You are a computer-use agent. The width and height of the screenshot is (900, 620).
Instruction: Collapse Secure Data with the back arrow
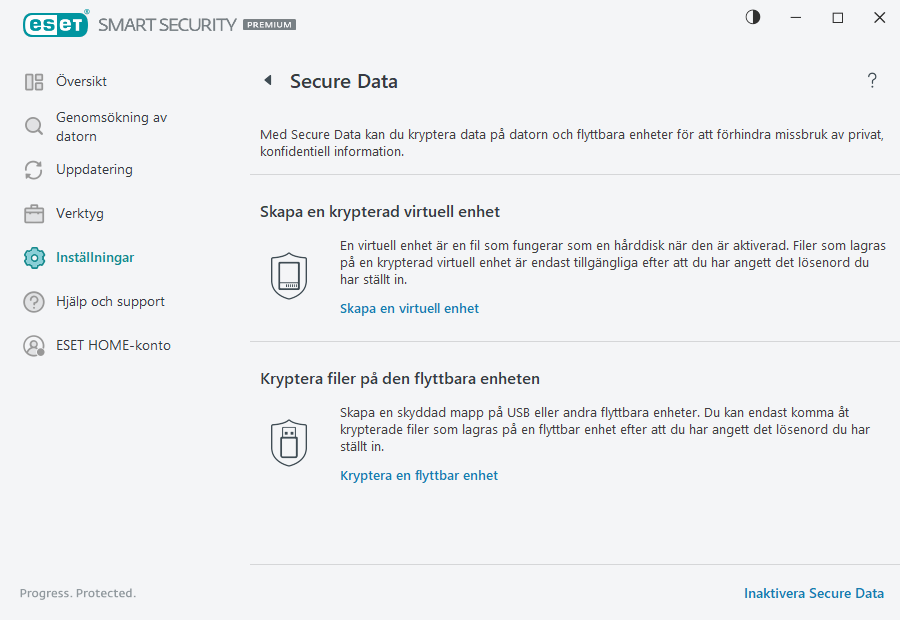(267, 80)
